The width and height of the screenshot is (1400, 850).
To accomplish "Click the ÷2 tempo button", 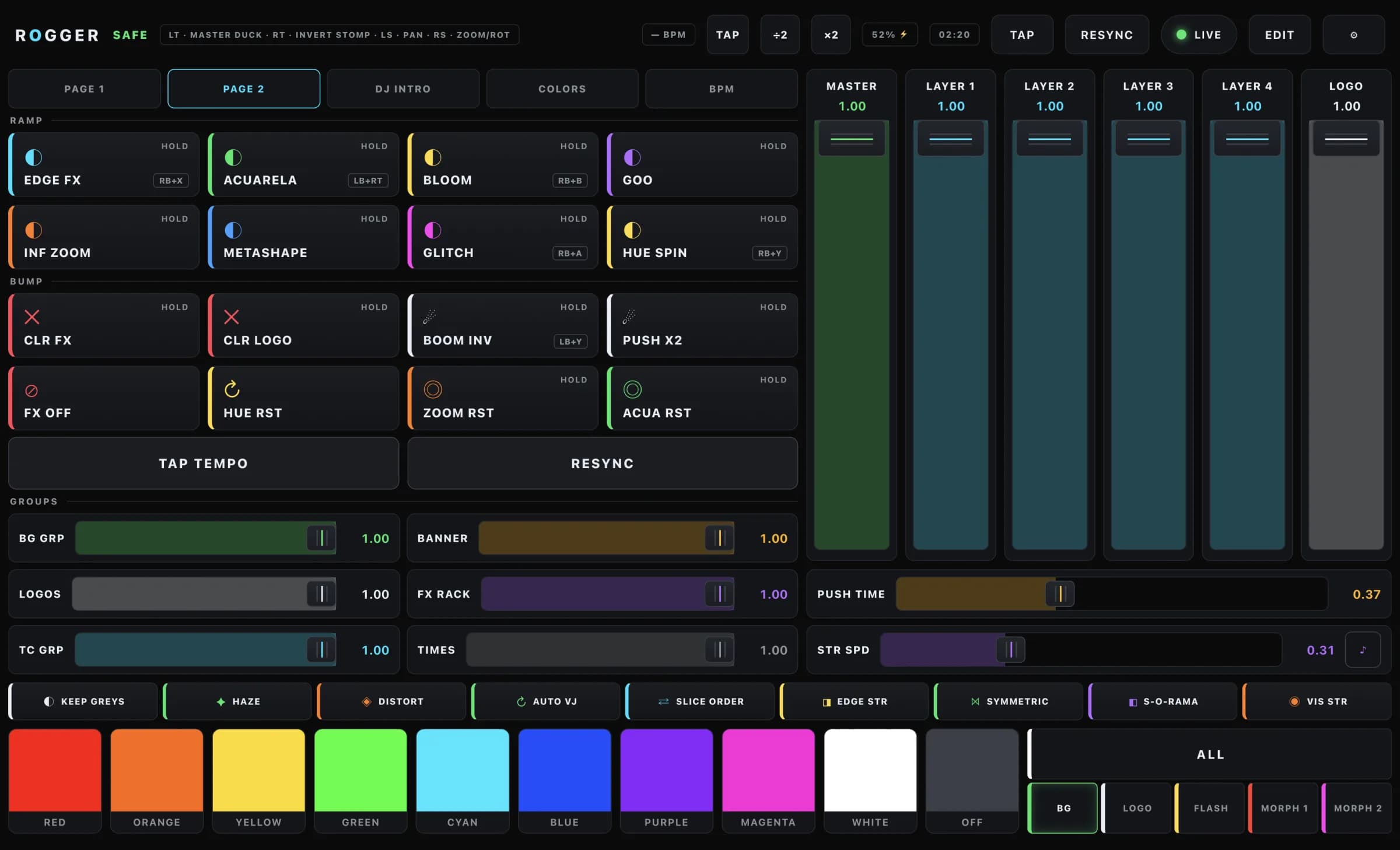I will click(780, 35).
